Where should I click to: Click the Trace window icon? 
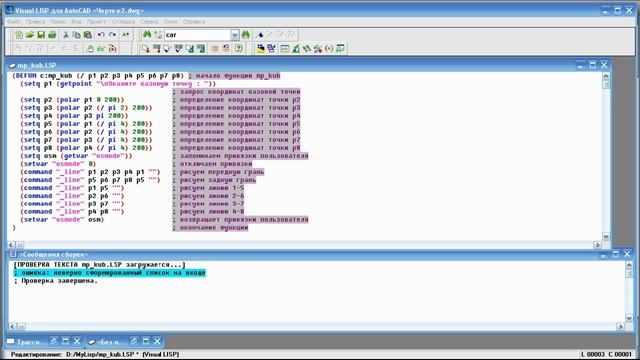307,49
